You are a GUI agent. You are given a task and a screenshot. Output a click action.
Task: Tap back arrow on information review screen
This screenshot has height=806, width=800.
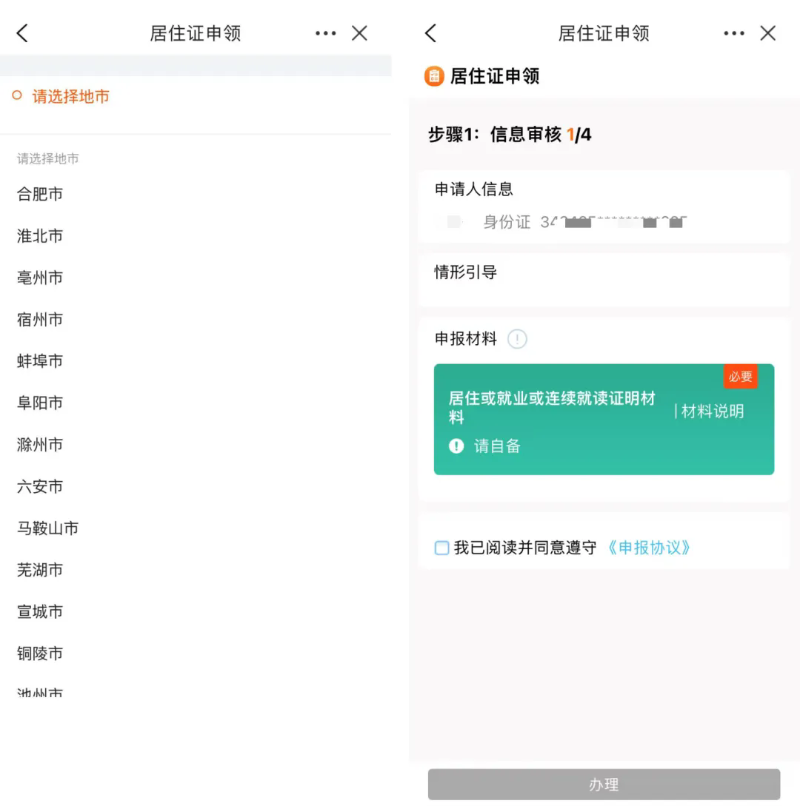point(431,33)
